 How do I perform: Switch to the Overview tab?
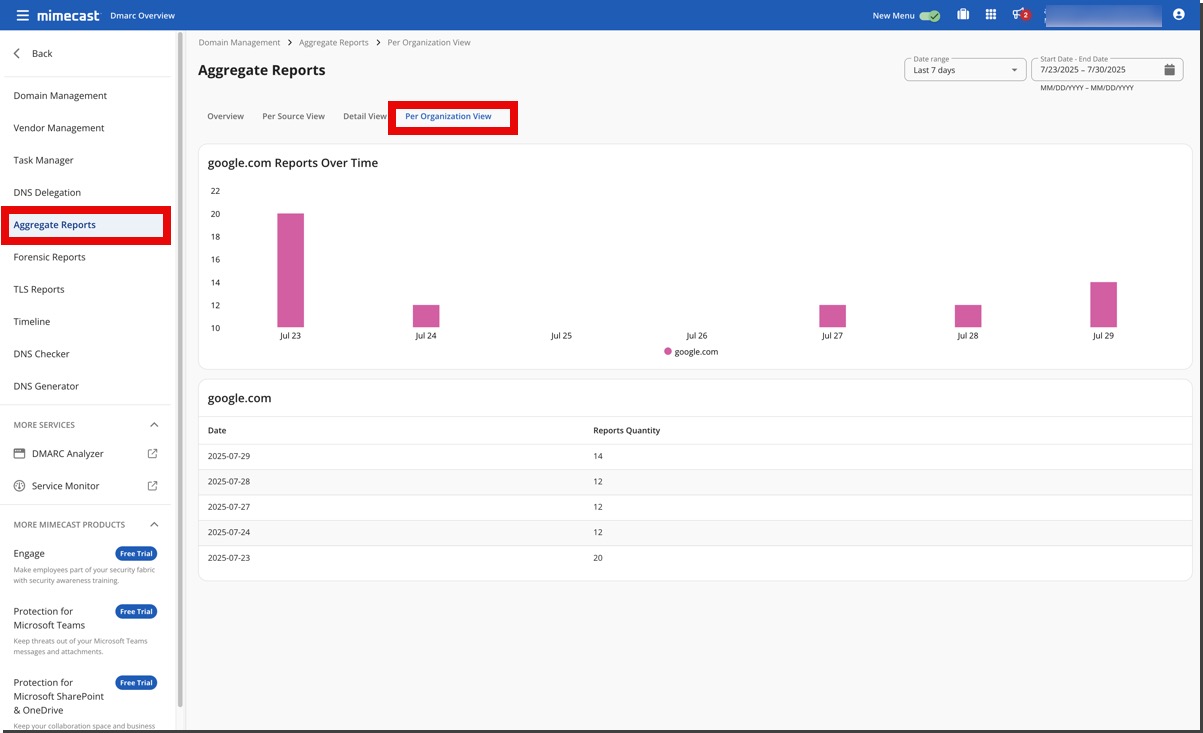pos(225,117)
